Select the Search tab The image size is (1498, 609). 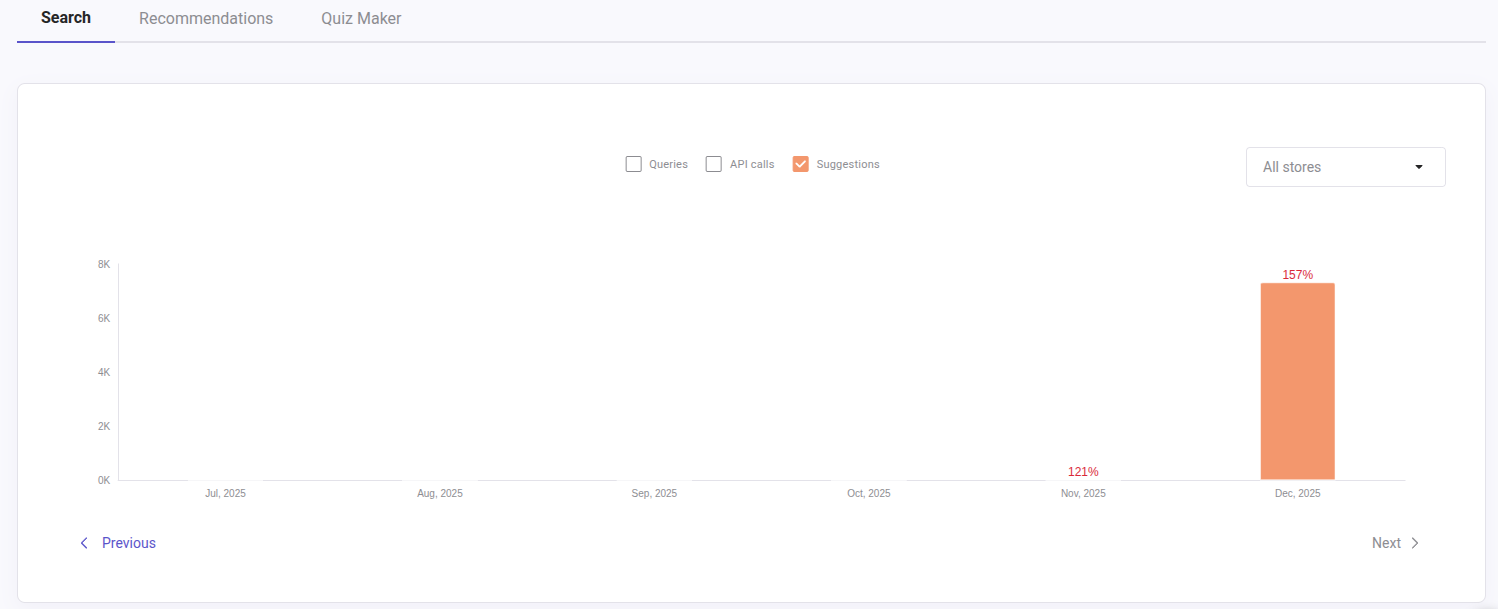(x=65, y=18)
